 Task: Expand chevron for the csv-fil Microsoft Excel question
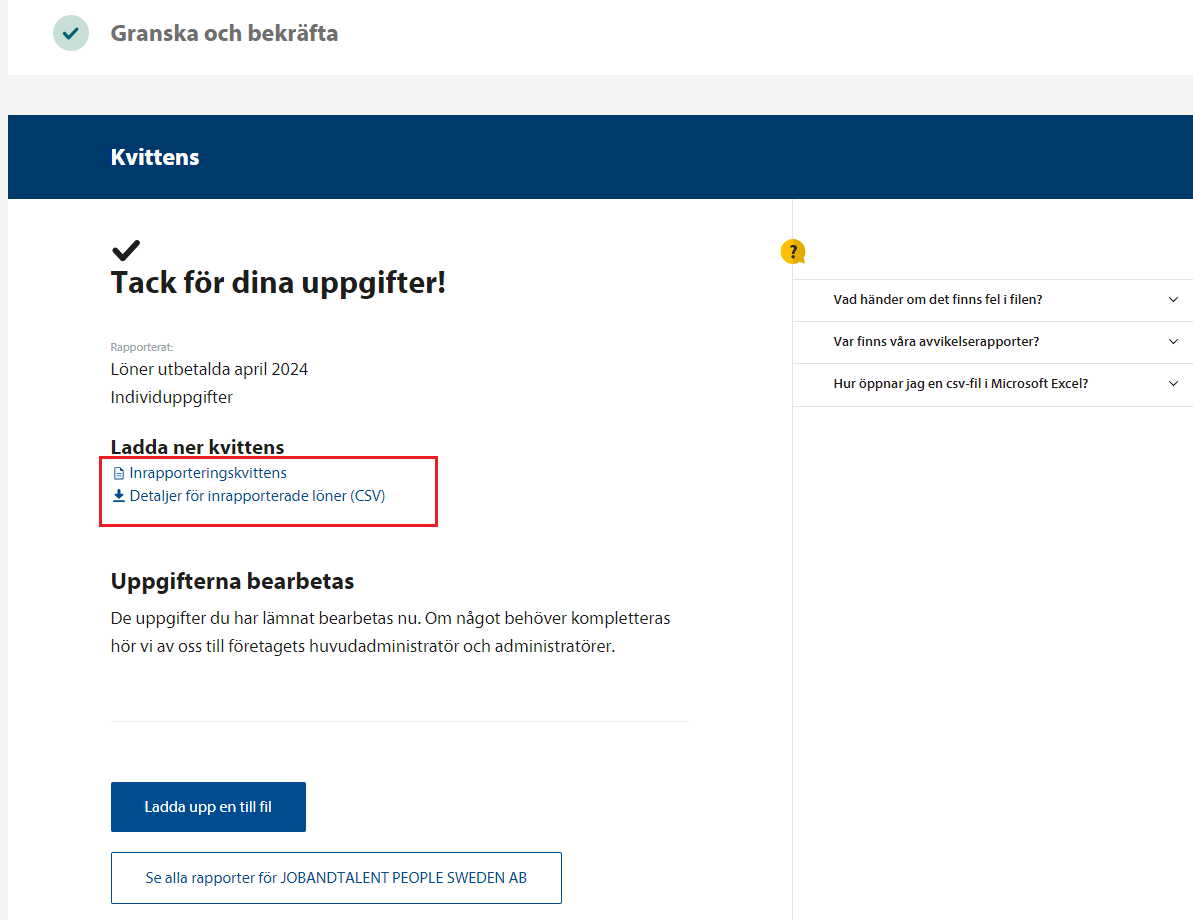1173,383
